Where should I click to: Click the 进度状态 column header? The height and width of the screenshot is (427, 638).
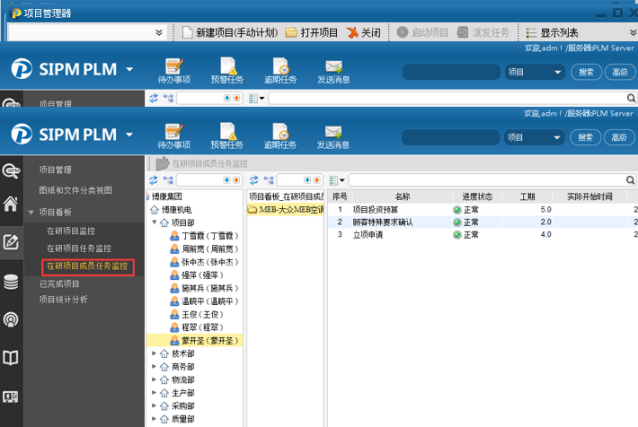coord(477,197)
